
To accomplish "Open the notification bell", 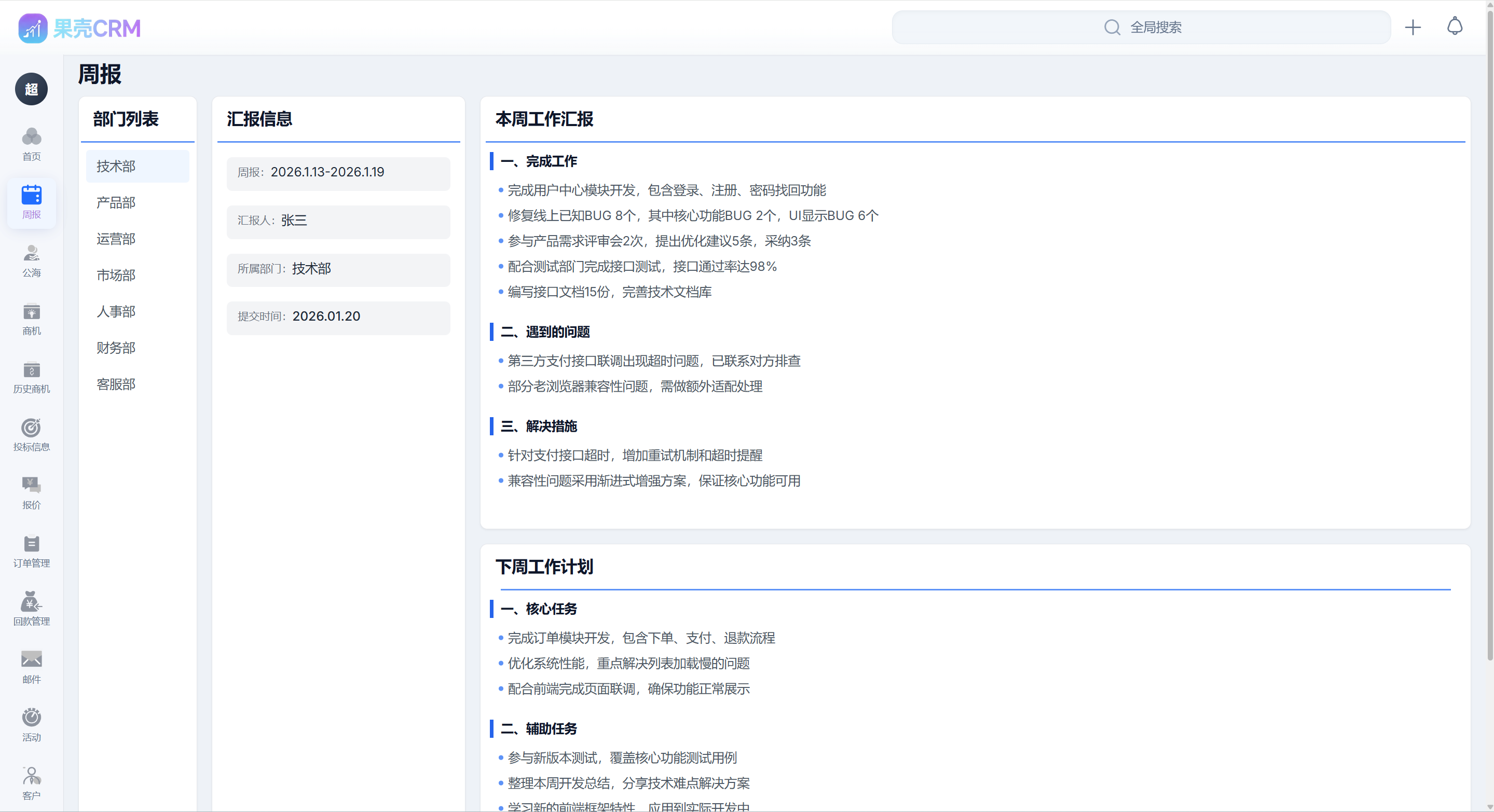I will [1455, 26].
